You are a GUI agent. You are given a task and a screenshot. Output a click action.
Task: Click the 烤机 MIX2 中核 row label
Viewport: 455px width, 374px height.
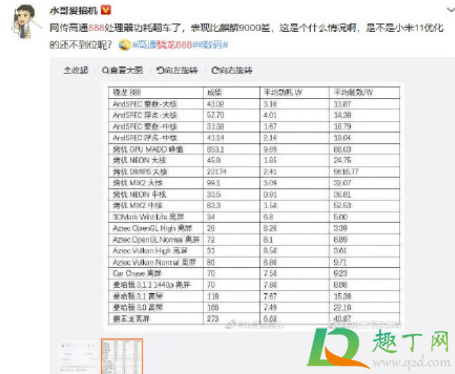(138, 206)
